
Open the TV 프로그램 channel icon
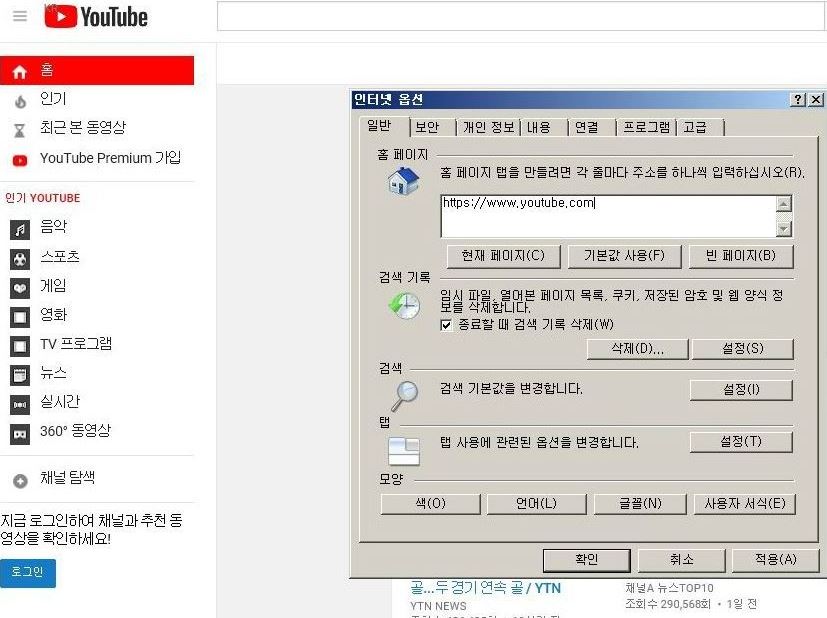tap(20, 346)
